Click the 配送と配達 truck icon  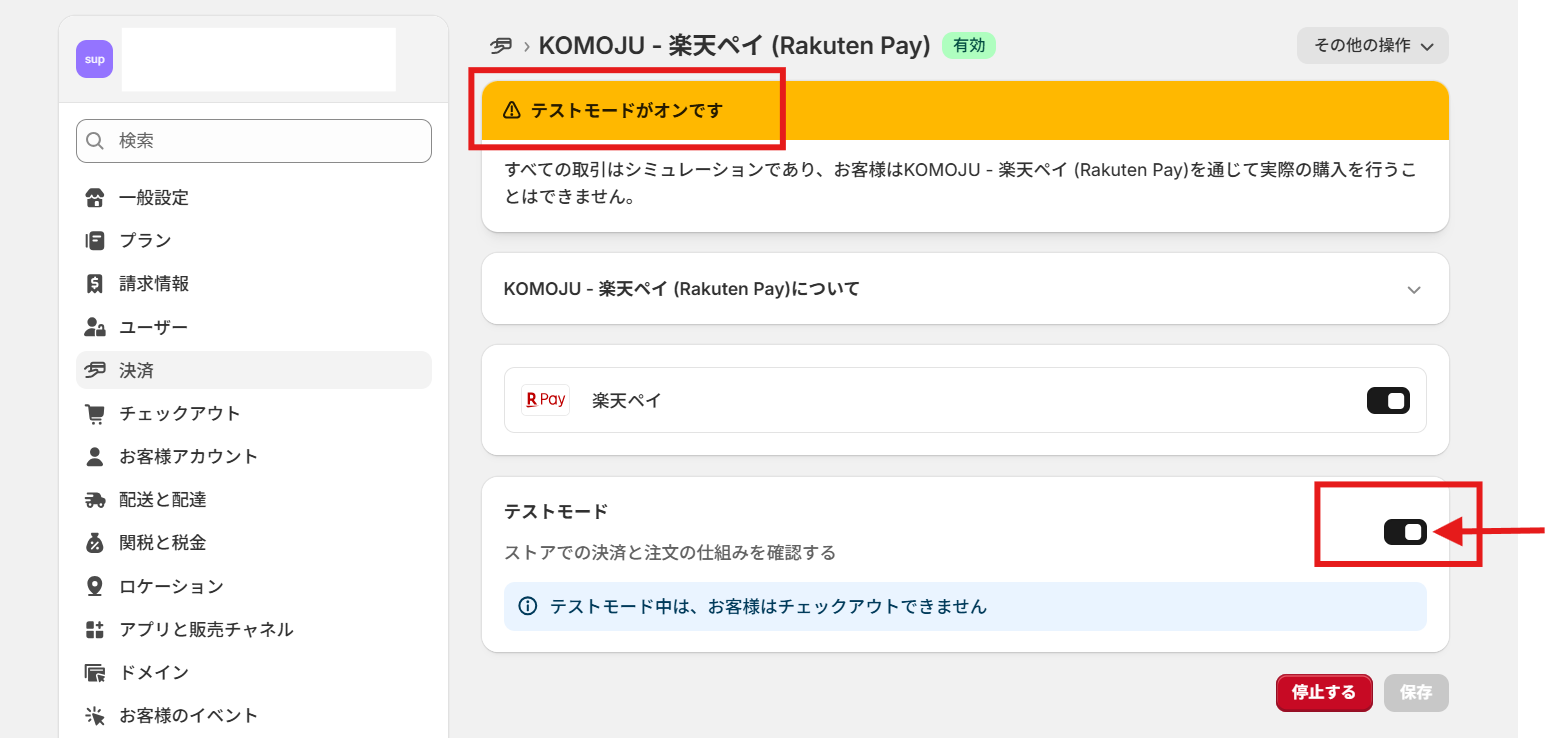[x=94, y=499]
